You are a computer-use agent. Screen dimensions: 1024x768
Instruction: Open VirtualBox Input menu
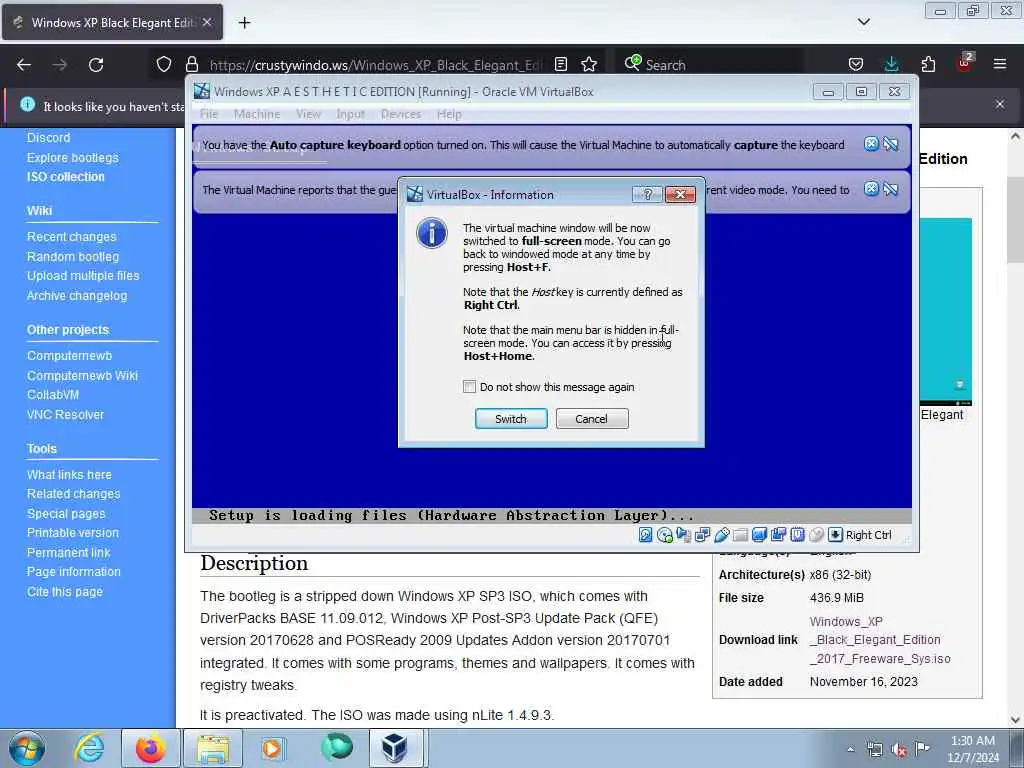coord(351,114)
